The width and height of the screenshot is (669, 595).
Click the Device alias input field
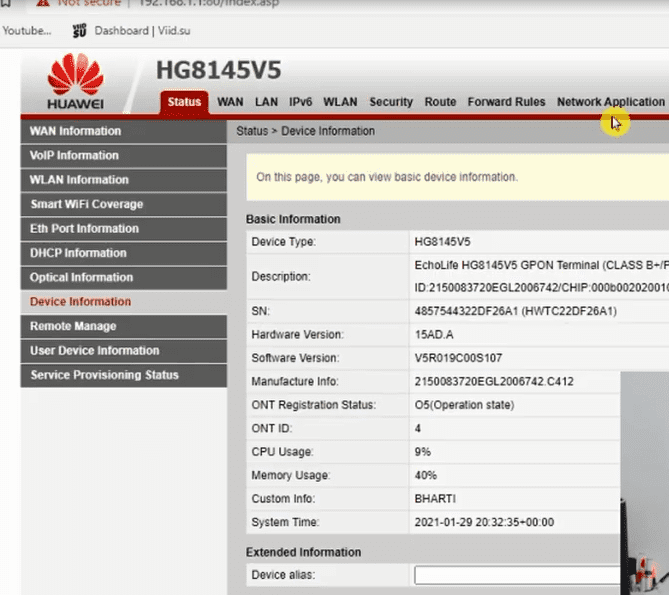pos(517,575)
